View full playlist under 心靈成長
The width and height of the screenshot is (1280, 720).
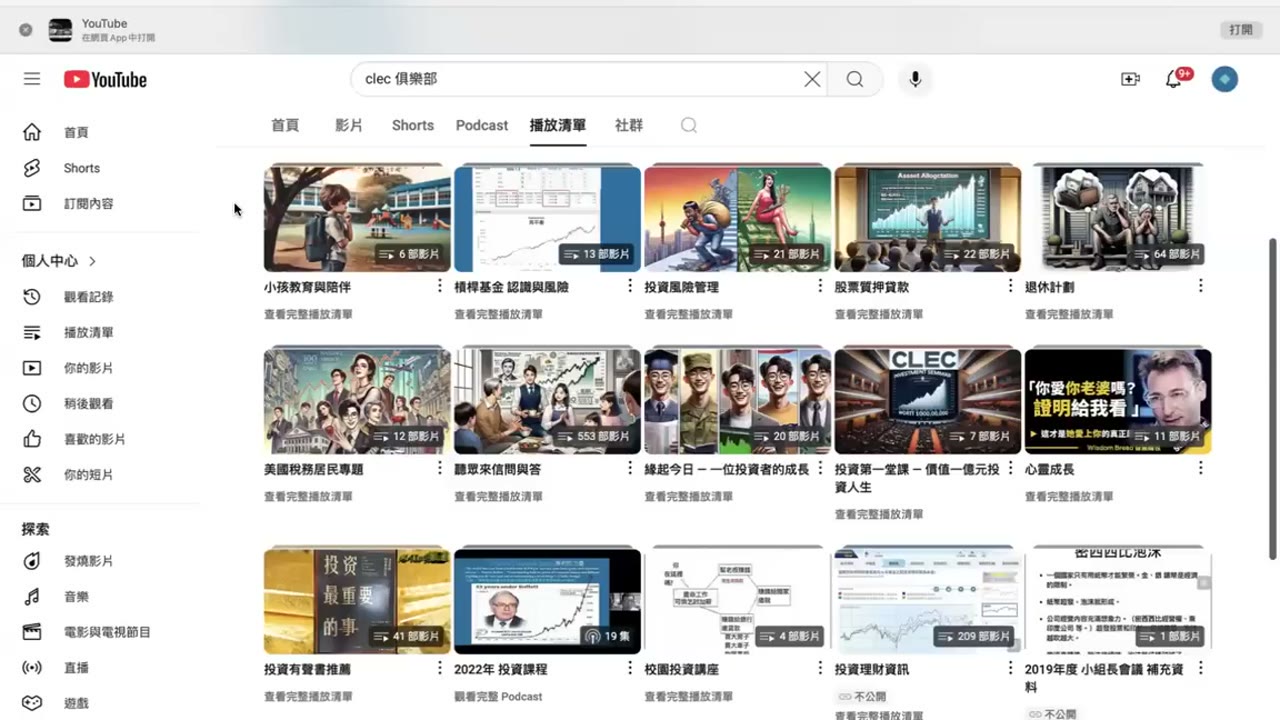coord(1069,496)
